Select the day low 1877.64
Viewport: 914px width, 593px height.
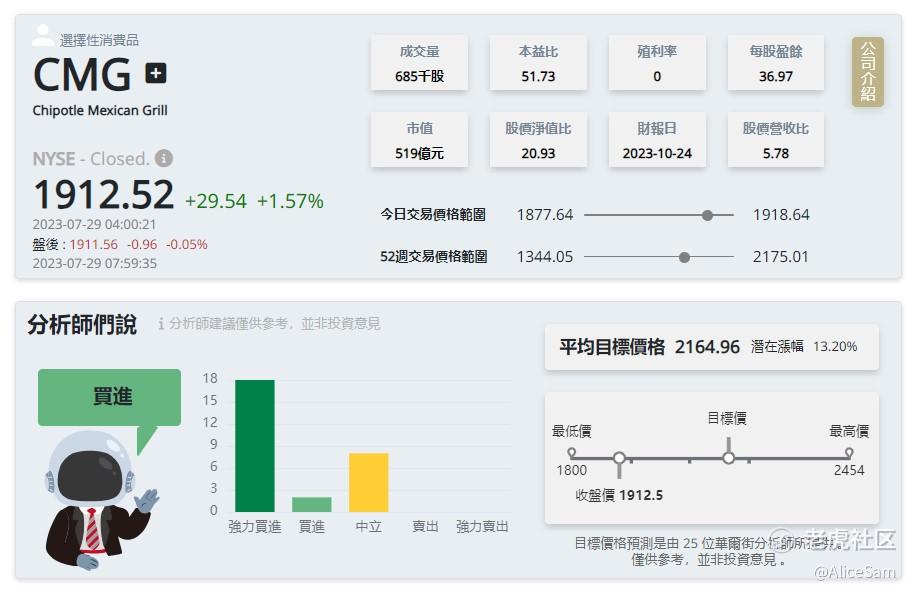545,215
